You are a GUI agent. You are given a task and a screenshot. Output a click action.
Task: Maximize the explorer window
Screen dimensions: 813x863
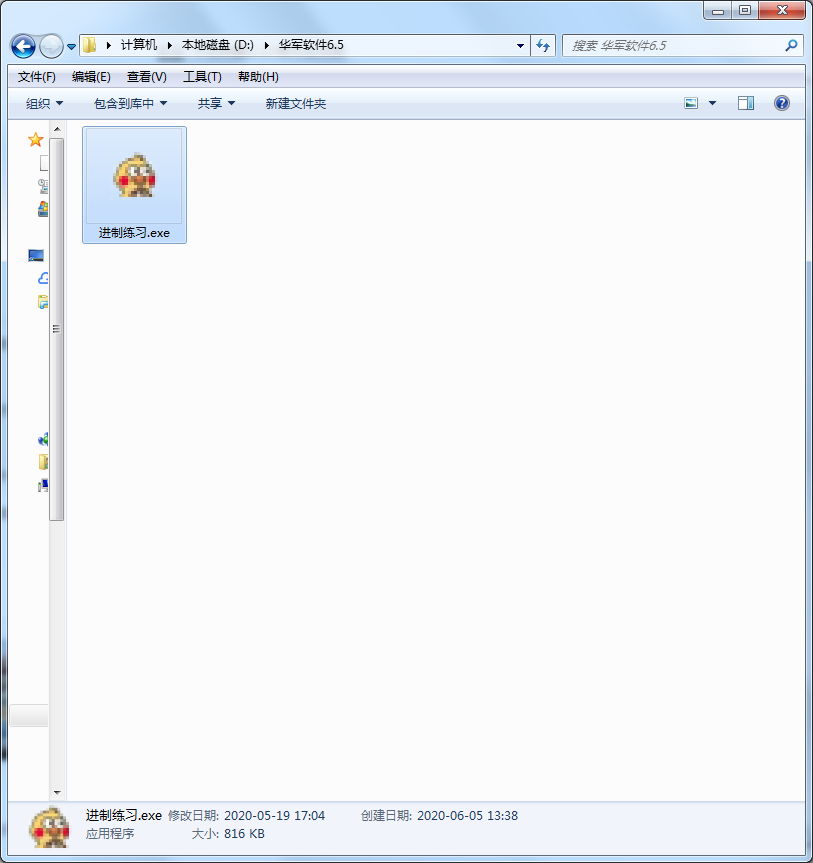[745, 10]
